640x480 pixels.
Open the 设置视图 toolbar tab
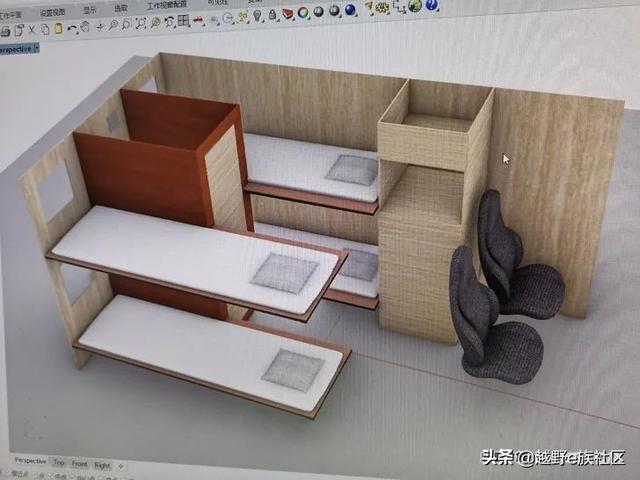click(x=52, y=13)
